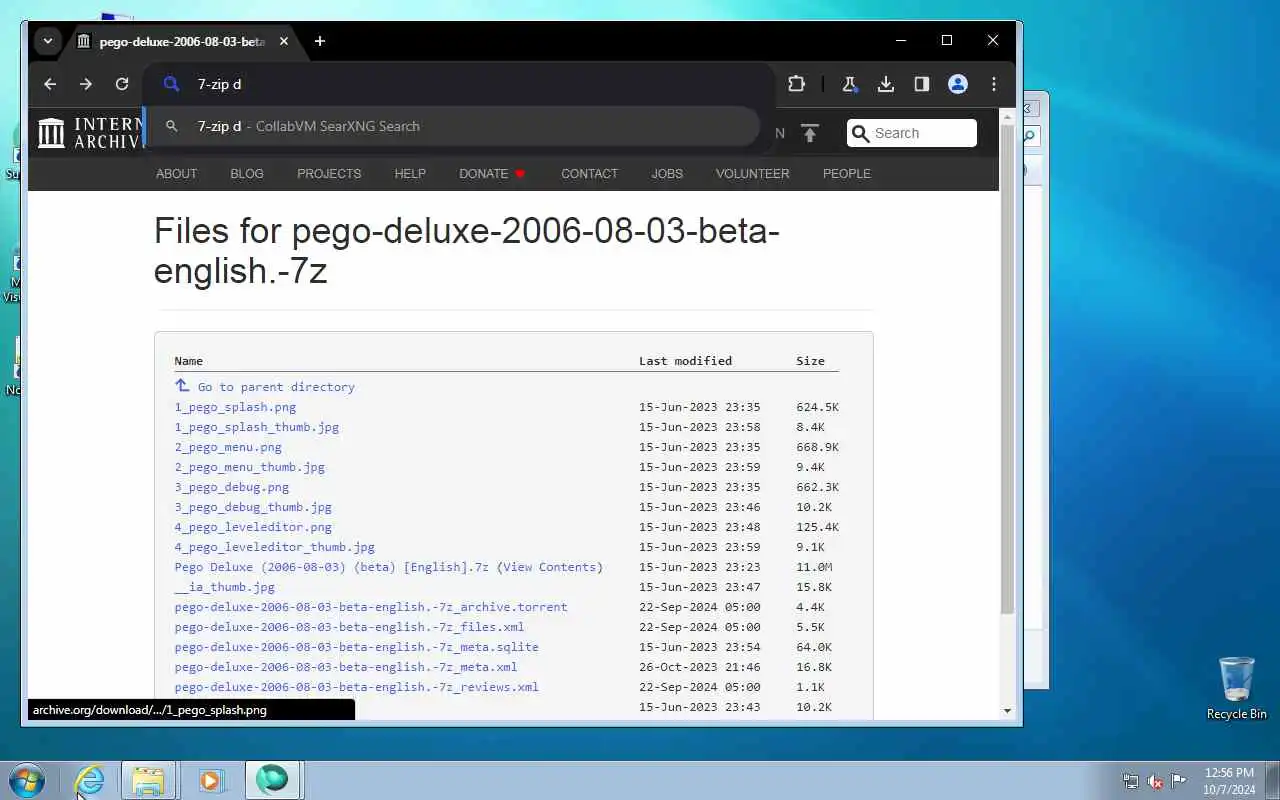Open the 4_pego_leveleditor.png link
The image size is (1280, 800).
[253, 527]
